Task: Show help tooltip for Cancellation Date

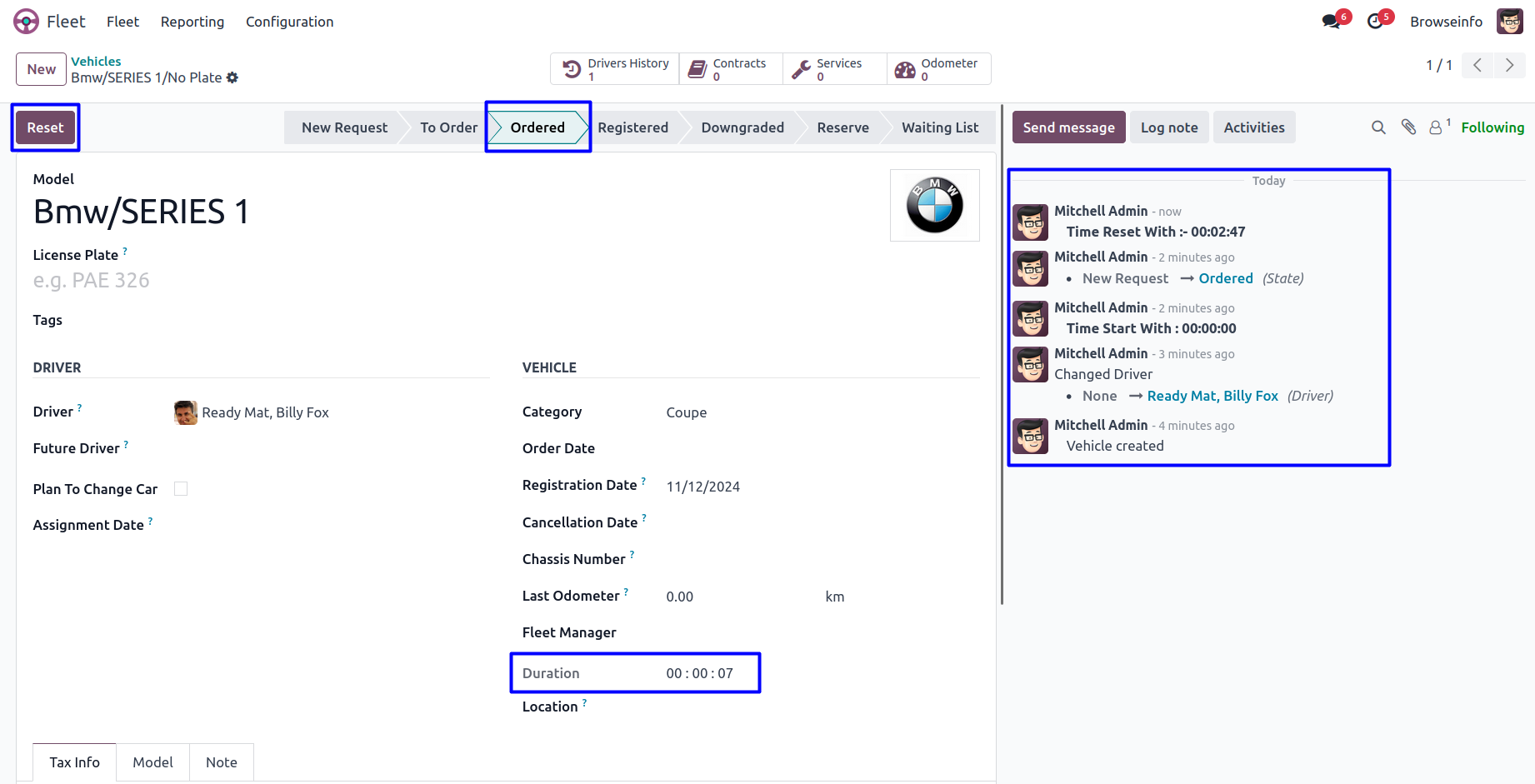Action: (644, 518)
